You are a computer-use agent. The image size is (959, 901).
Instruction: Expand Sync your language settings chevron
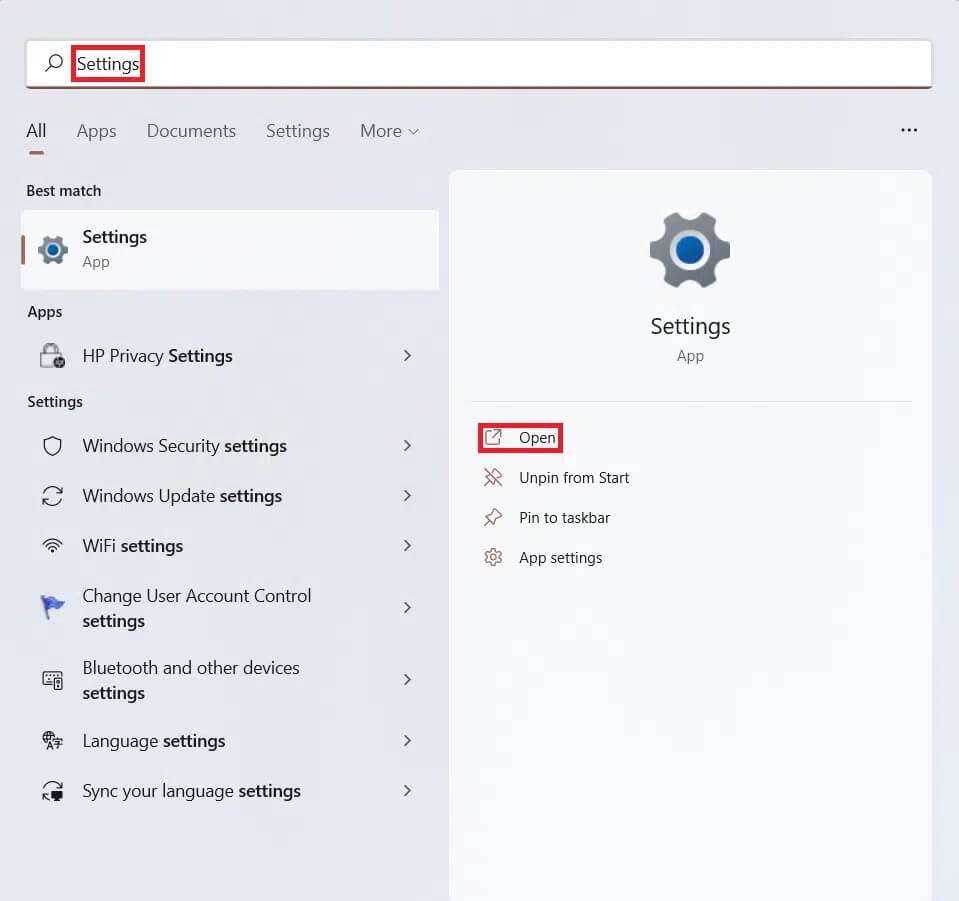point(407,791)
